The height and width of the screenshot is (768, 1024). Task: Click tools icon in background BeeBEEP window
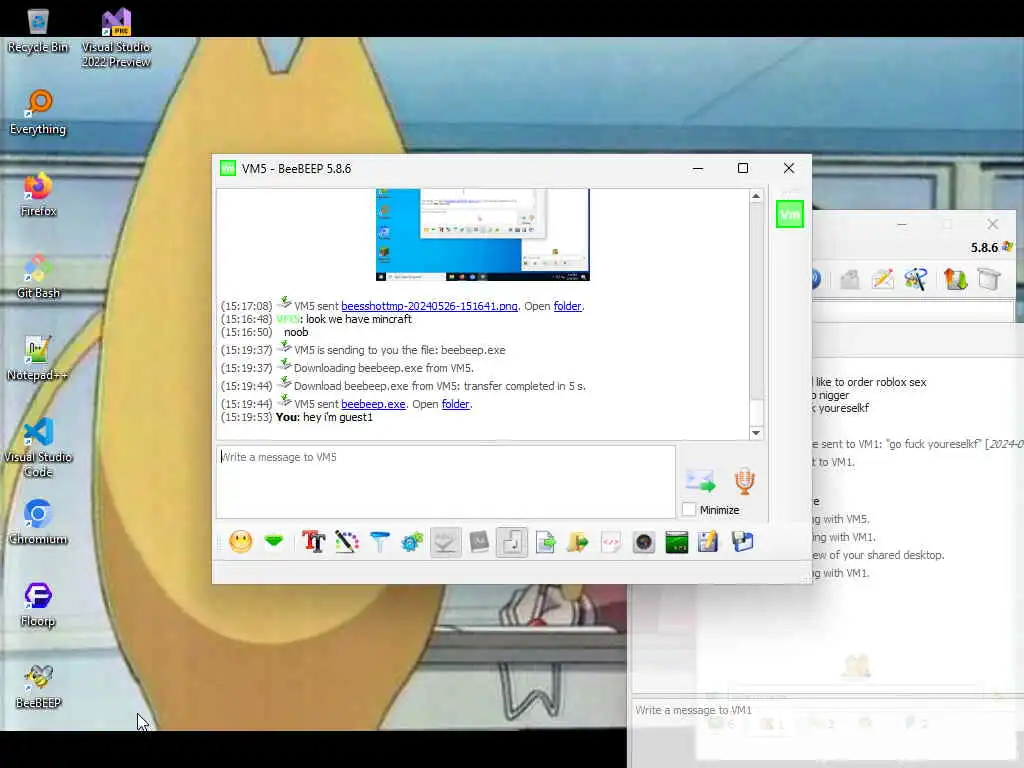point(916,280)
